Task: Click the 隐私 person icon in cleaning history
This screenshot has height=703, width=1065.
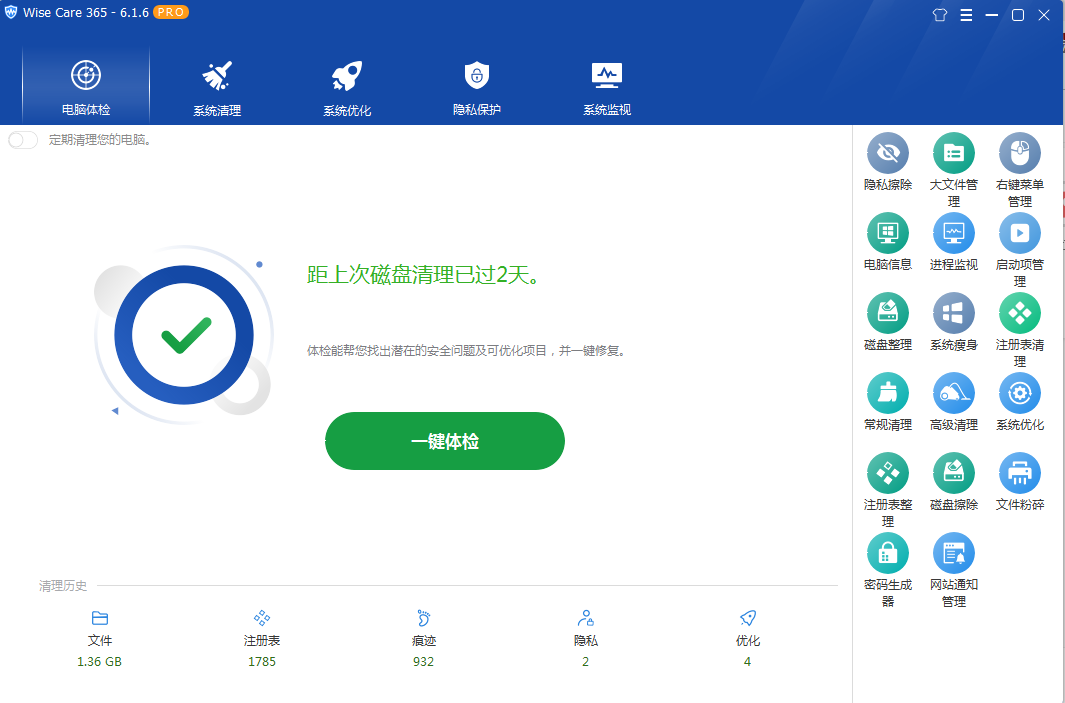Action: 585,618
